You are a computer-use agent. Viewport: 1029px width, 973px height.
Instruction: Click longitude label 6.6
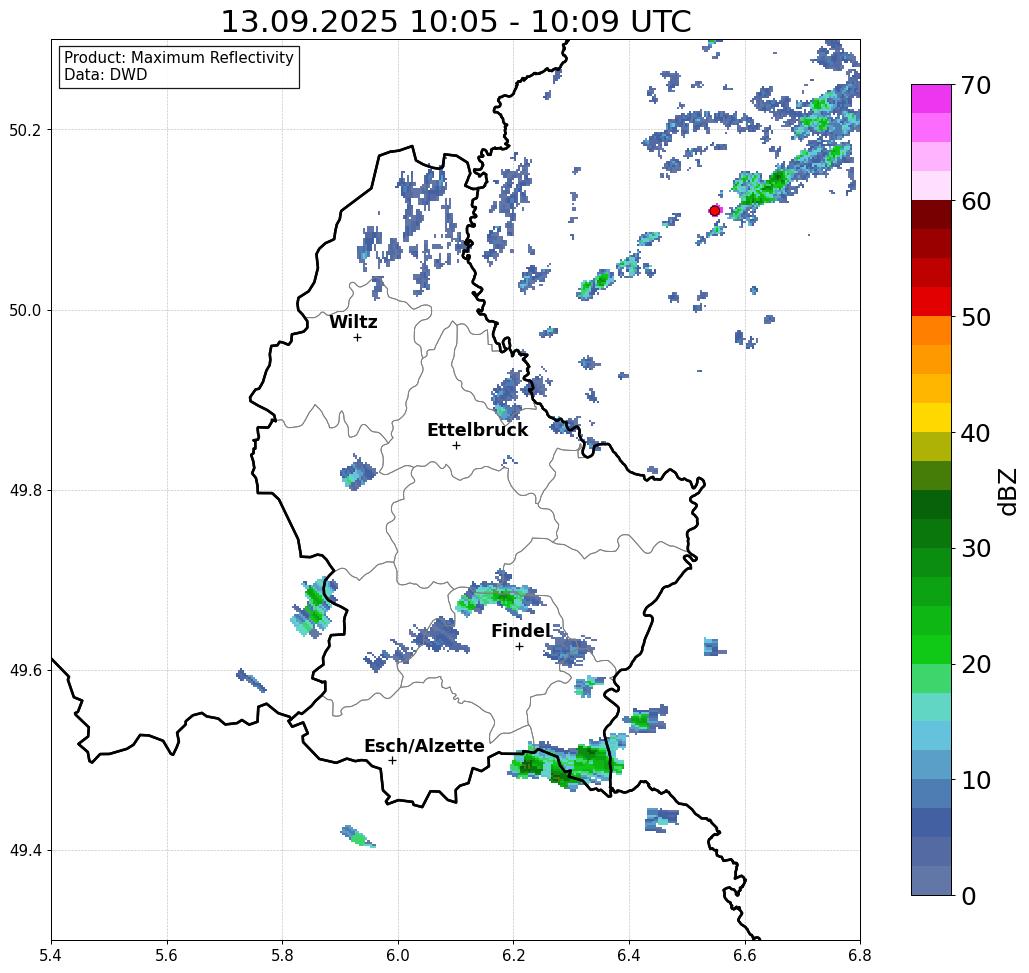(x=744, y=955)
